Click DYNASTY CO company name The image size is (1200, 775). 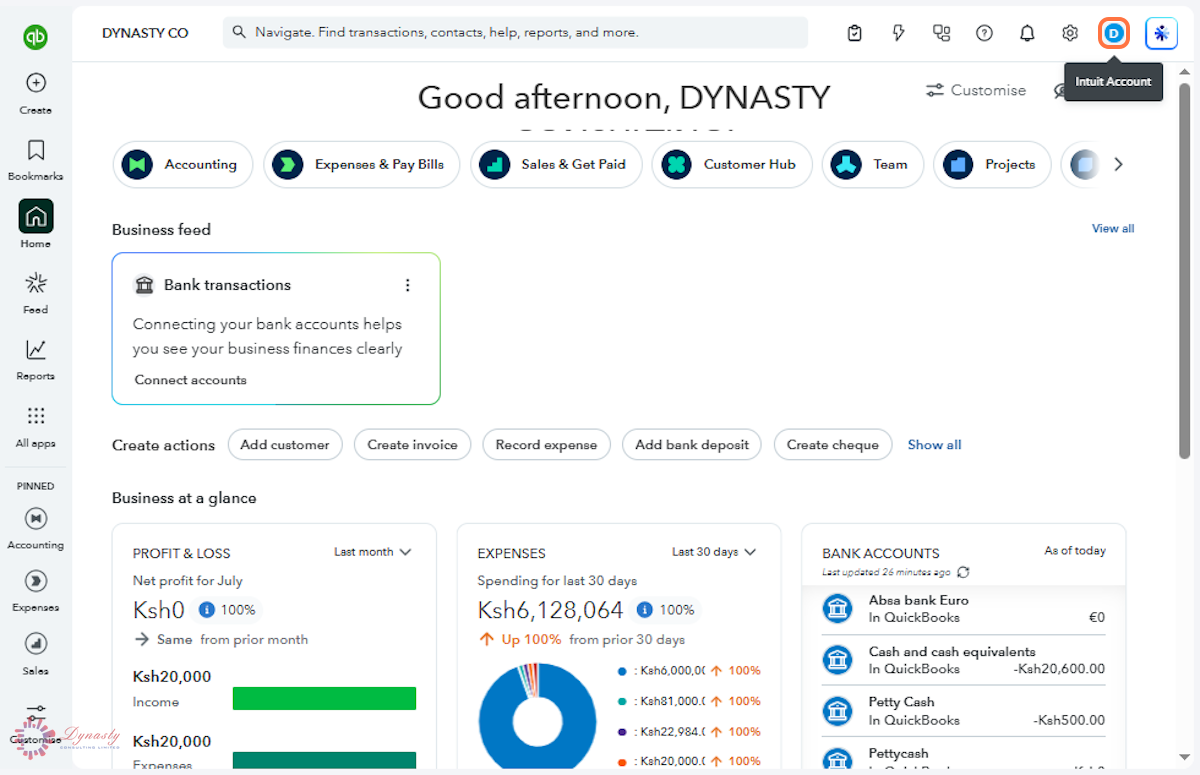coord(145,33)
